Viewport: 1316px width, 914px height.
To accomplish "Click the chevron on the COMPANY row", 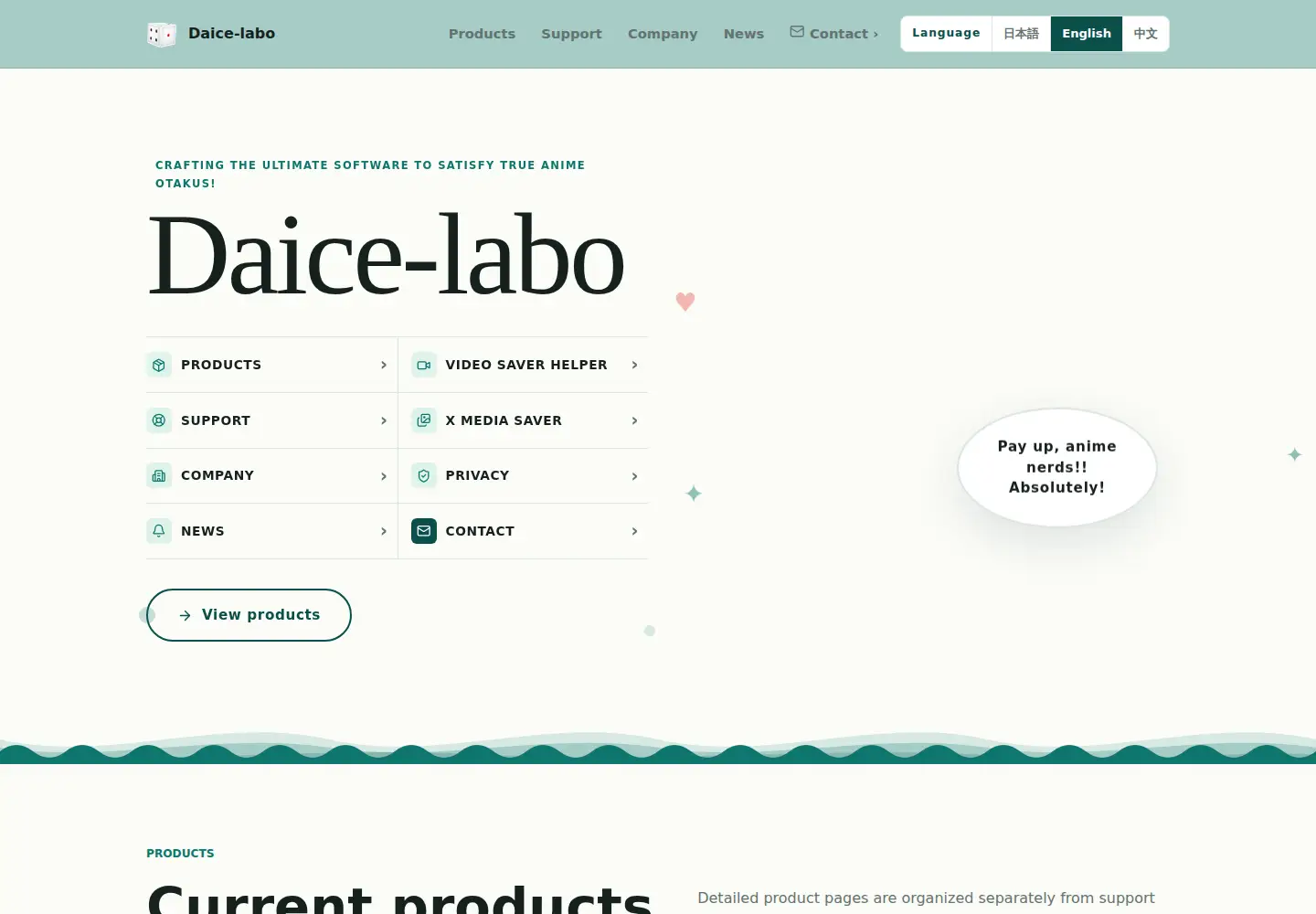I will (x=384, y=476).
